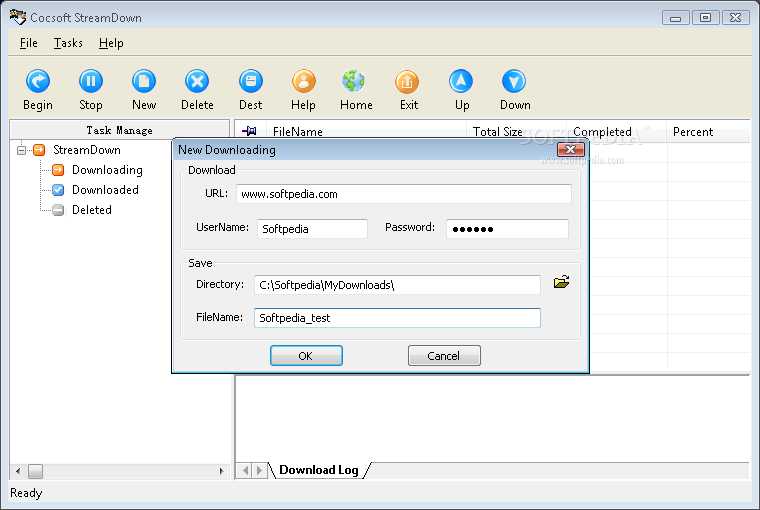Open the Help menu

(111, 43)
